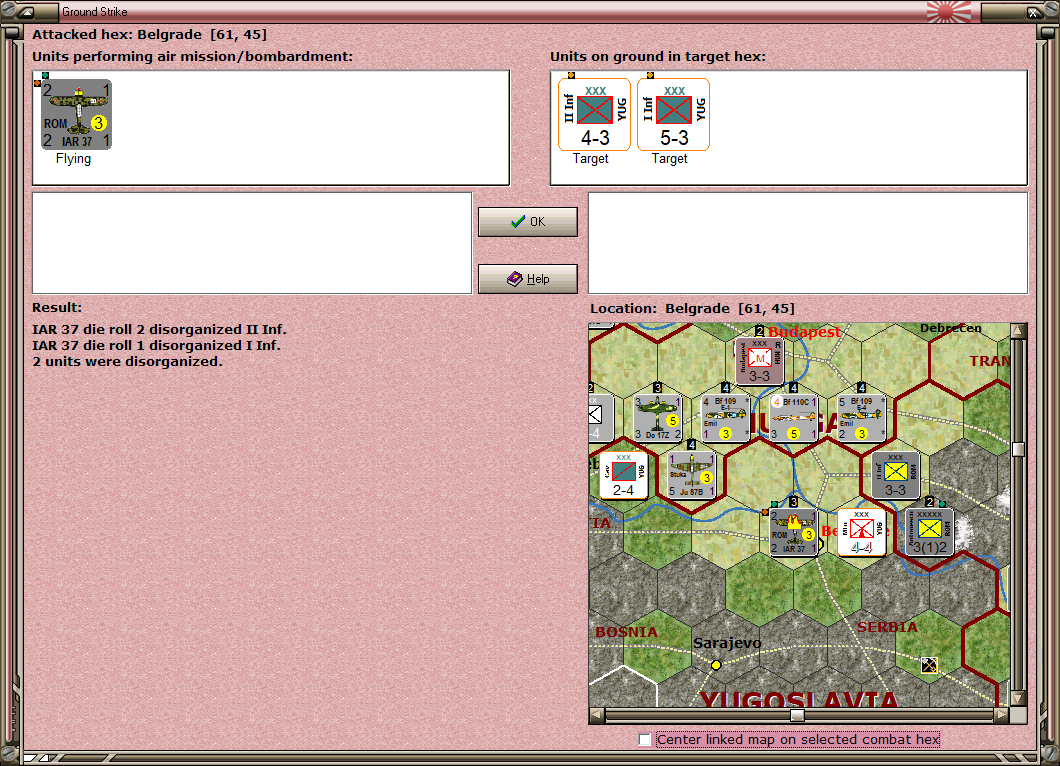The width and height of the screenshot is (1060, 766).
Task: Click the 'Flying' status under IAR 37
Action: 73,159
